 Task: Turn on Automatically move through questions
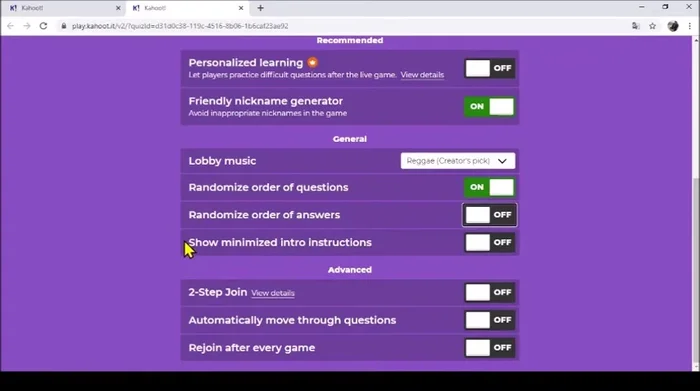(x=490, y=320)
